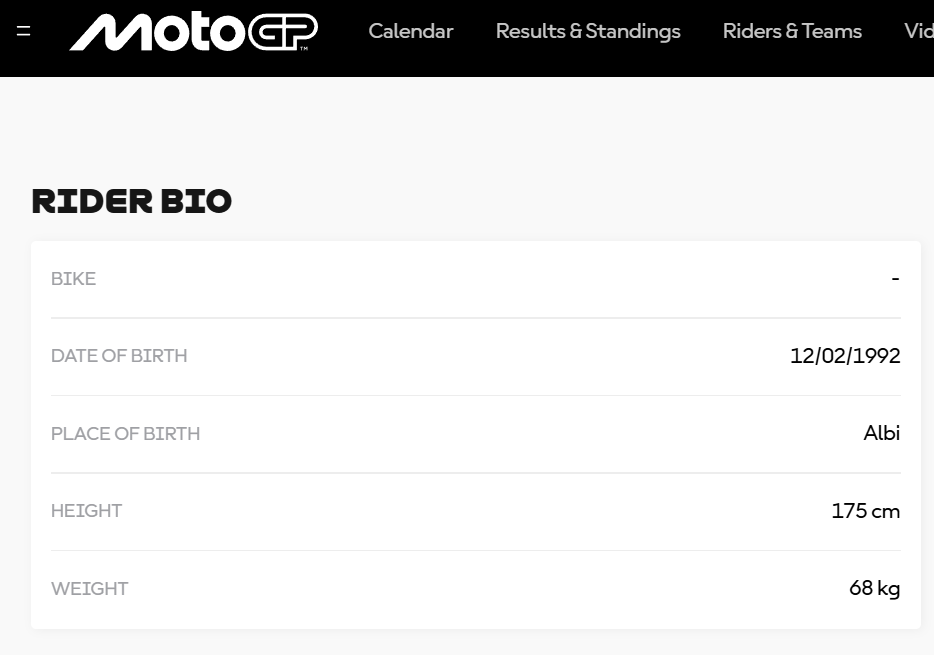Viewport: 934px width, 655px height.
Task: Go to Results & Standings
Action: (588, 31)
